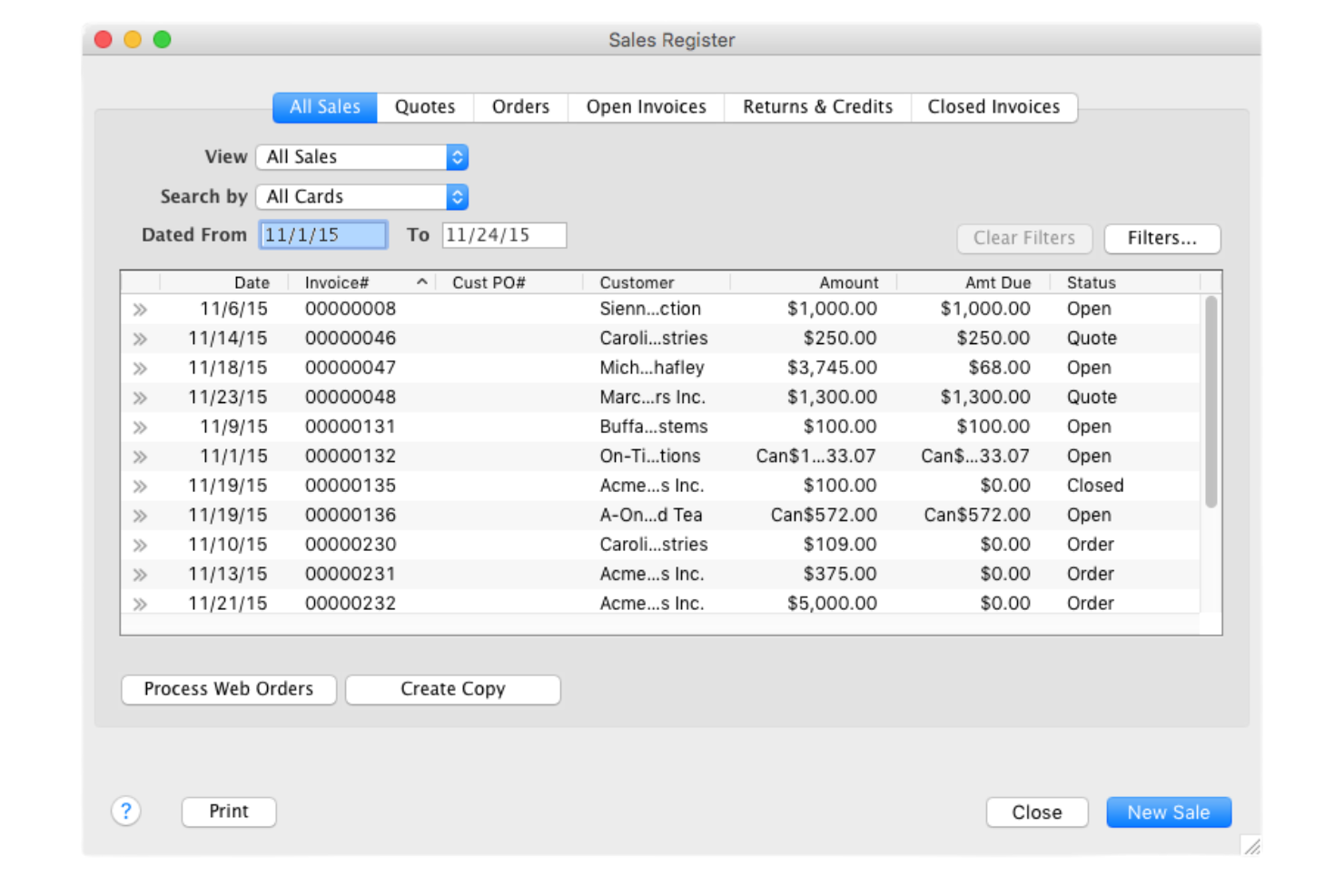
Task: Toggle the Invoice# sort arrow
Action: click(x=422, y=282)
